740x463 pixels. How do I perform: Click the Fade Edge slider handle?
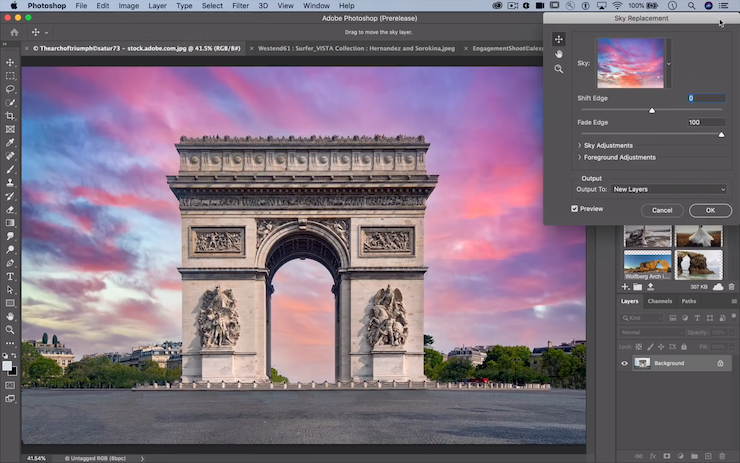click(x=721, y=134)
